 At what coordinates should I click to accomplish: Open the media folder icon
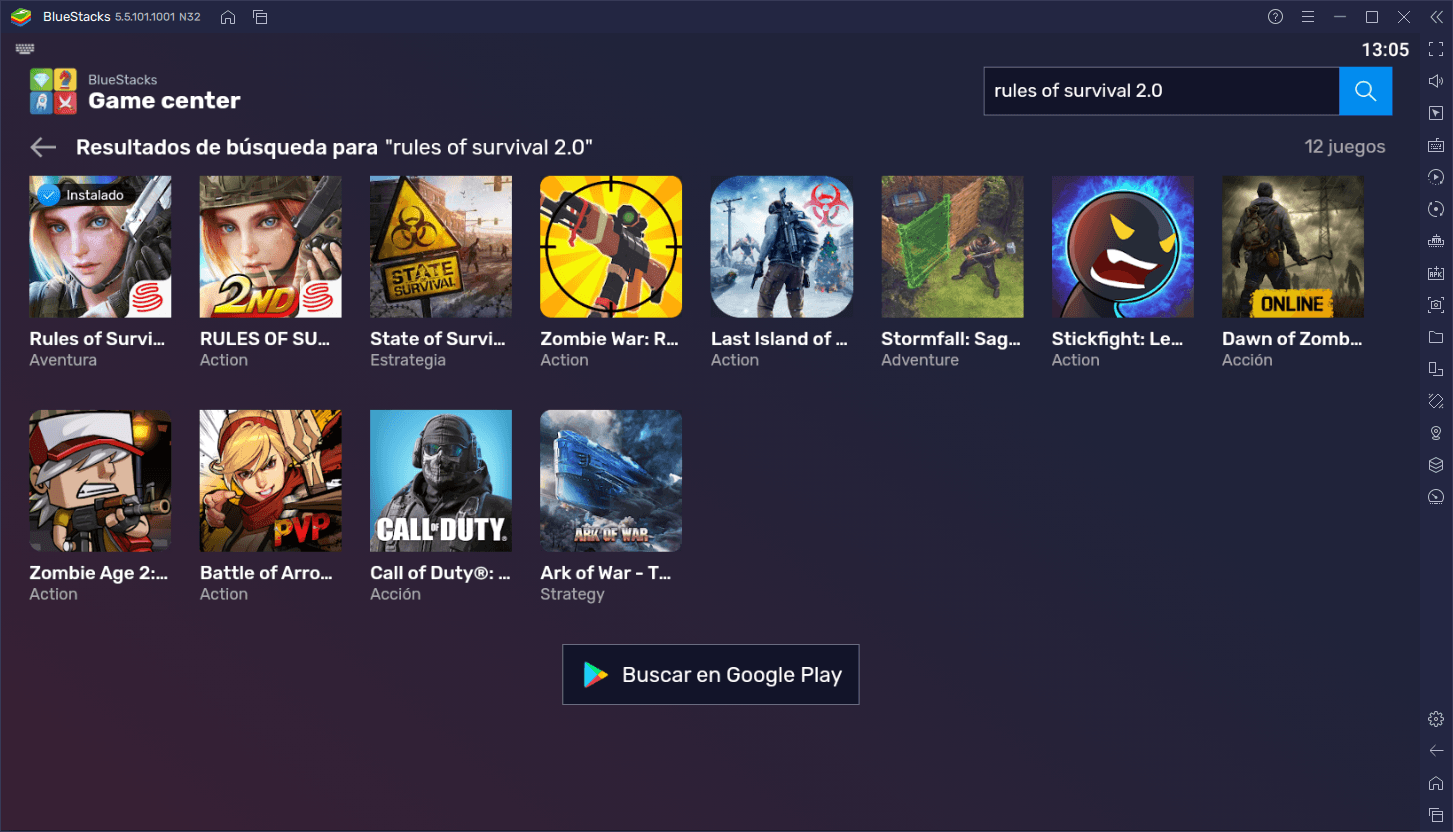coord(1436,337)
